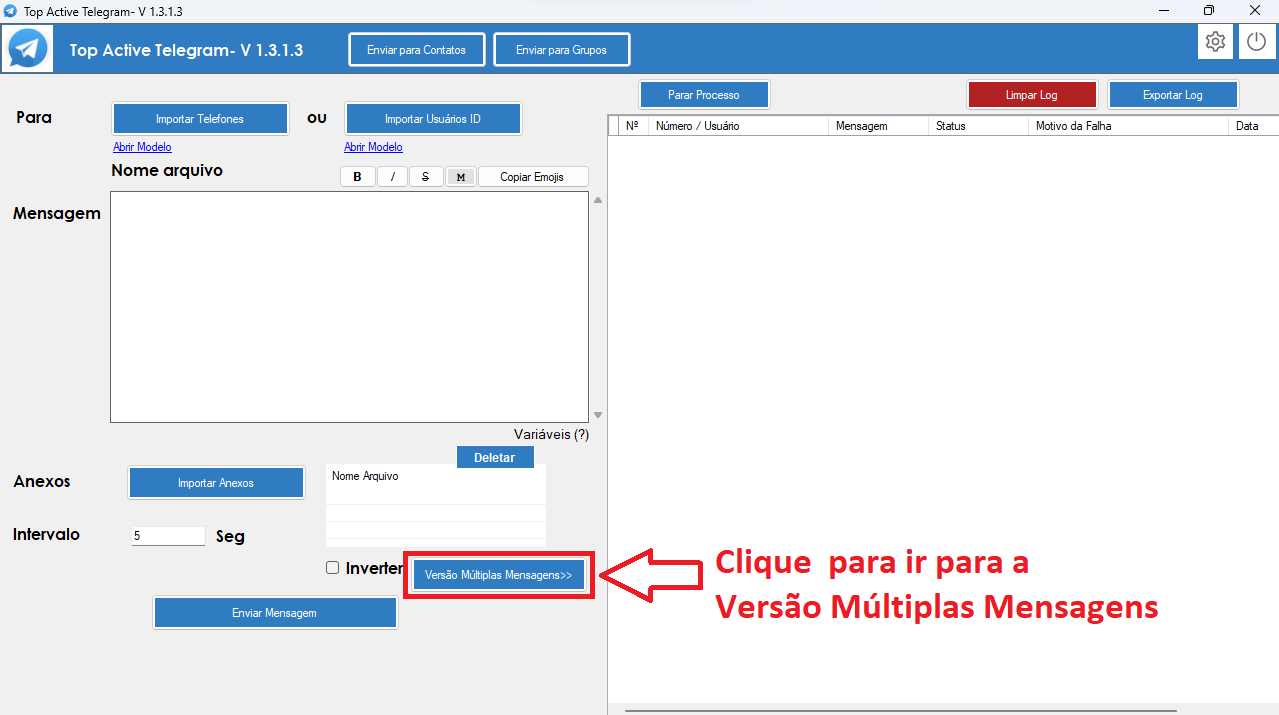Click inside the Mensagem text area
This screenshot has width=1279, height=715.
pyautogui.click(x=349, y=307)
